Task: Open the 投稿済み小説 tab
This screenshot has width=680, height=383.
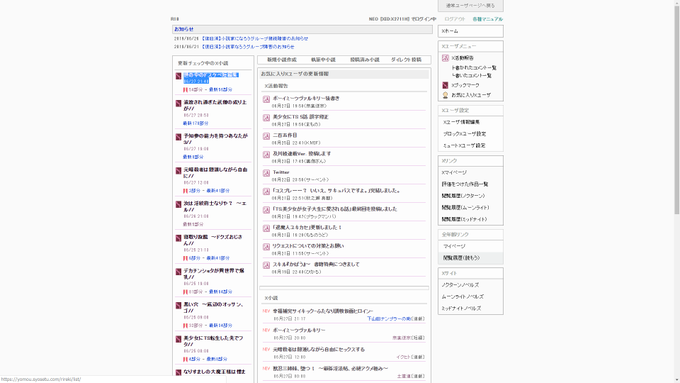Action: click(365, 60)
